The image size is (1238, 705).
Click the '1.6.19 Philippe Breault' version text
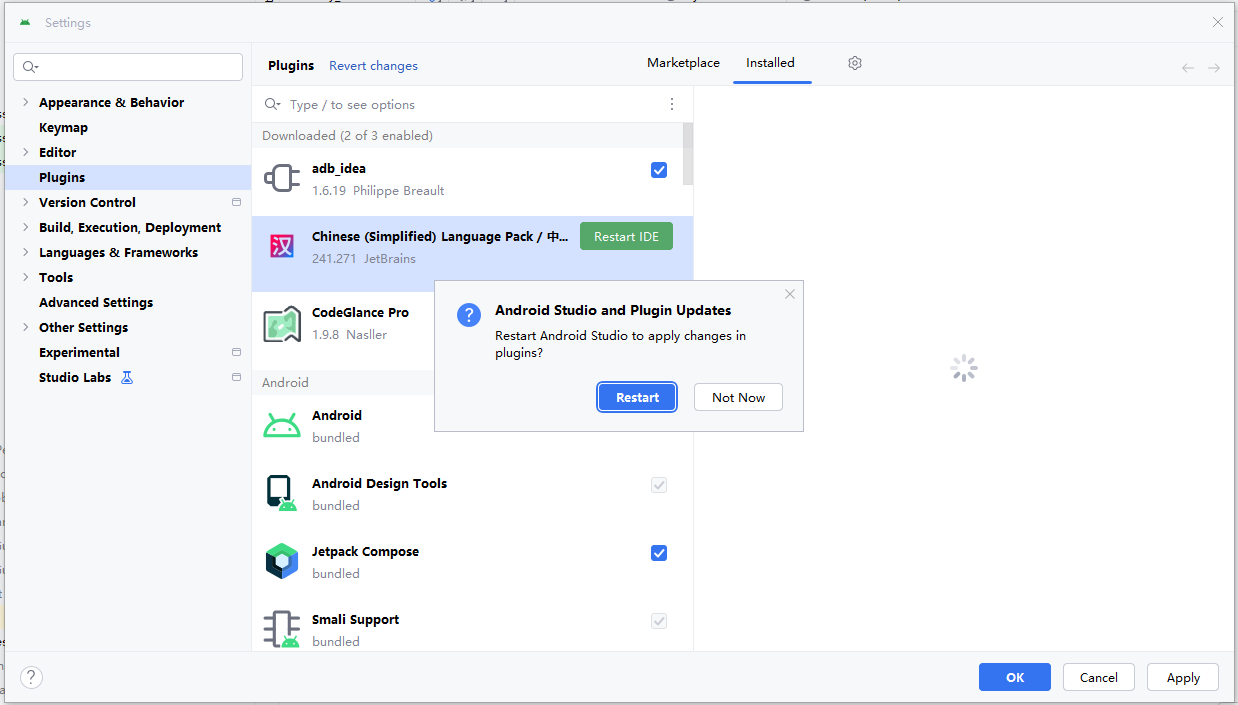tap(378, 191)
